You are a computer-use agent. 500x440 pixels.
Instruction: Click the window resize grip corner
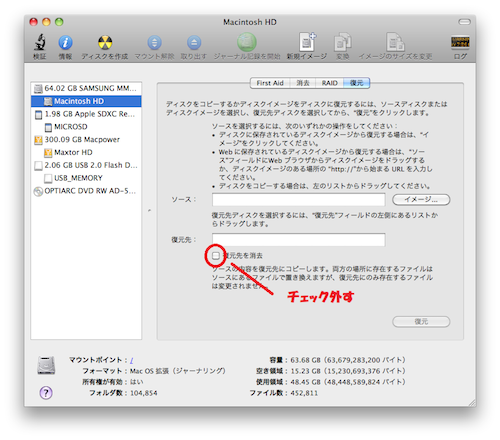[472, 402]
